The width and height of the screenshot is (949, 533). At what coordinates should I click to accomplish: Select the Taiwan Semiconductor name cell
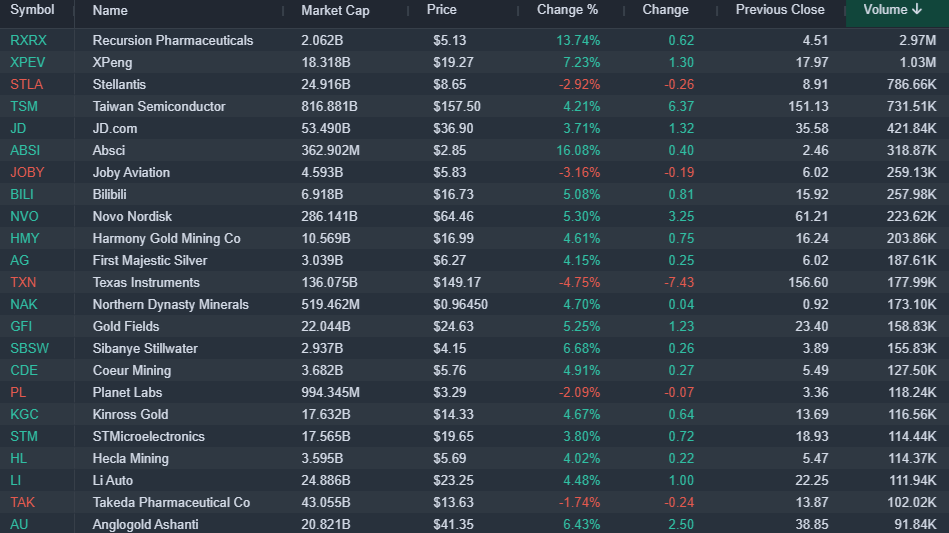tap(159, 106)
